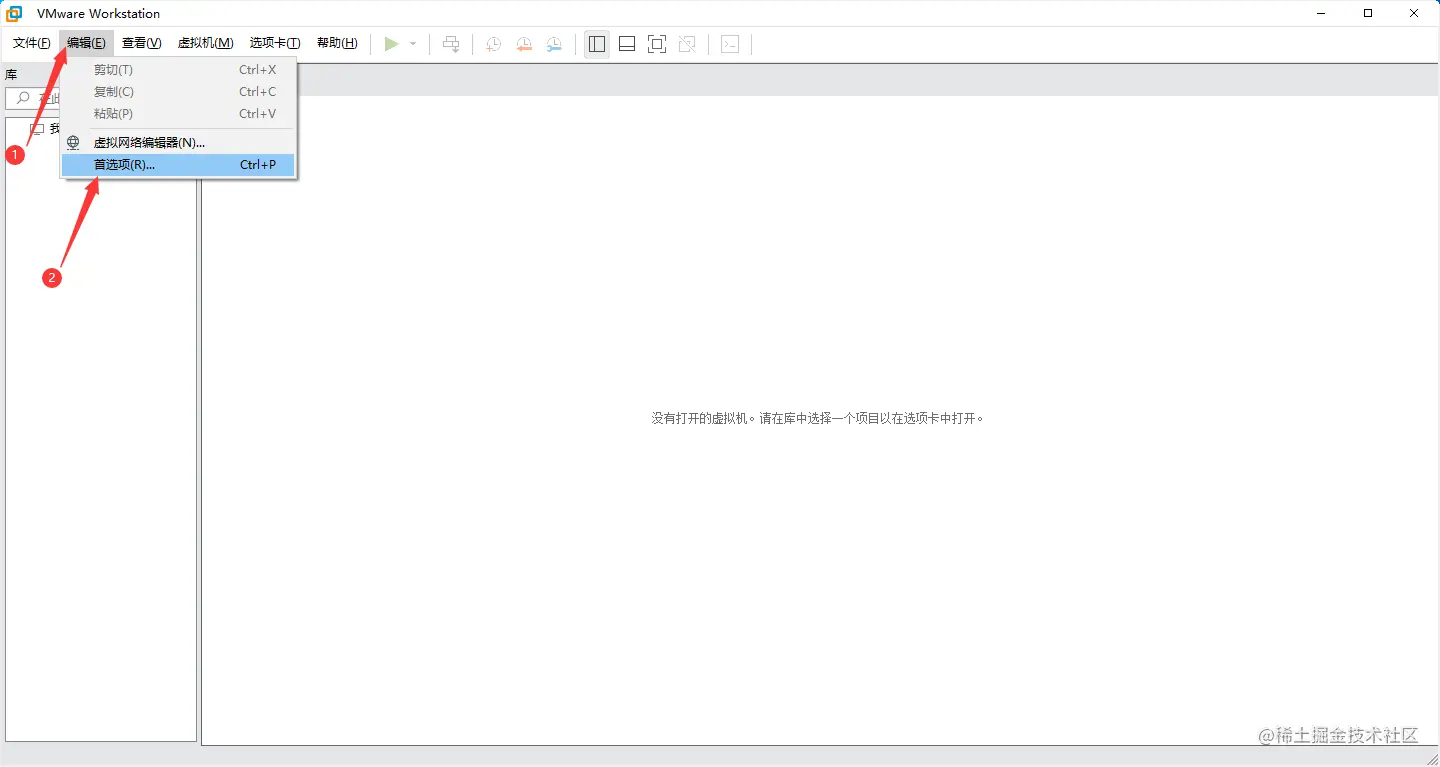Click the disabled 复制(C) menu entry
This screenshot has width=1440, height=767.
click(x=178, y=92)
